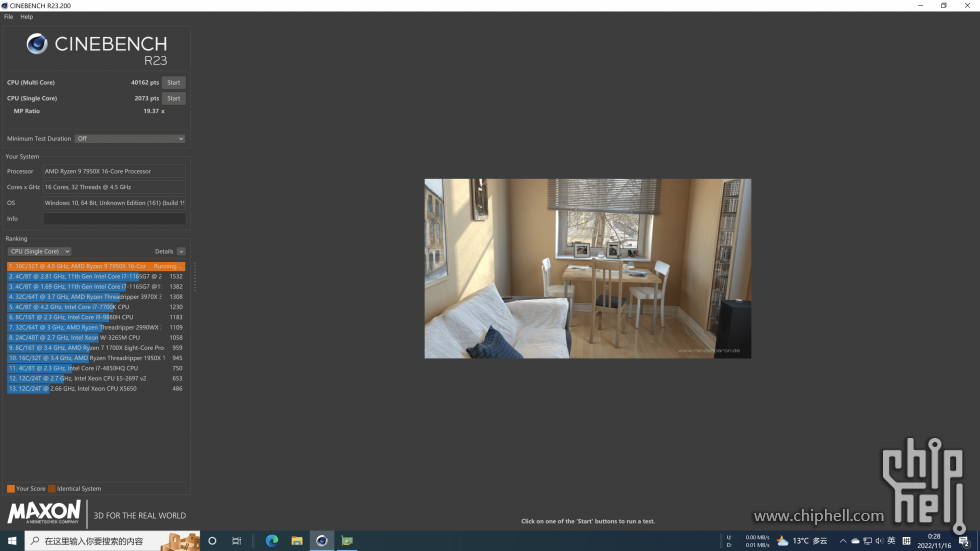This screenshot has height=551, width=980.
Task: Select ranking row 12 Xeon E5-2697 v2
Action: (x=96, y=378)
